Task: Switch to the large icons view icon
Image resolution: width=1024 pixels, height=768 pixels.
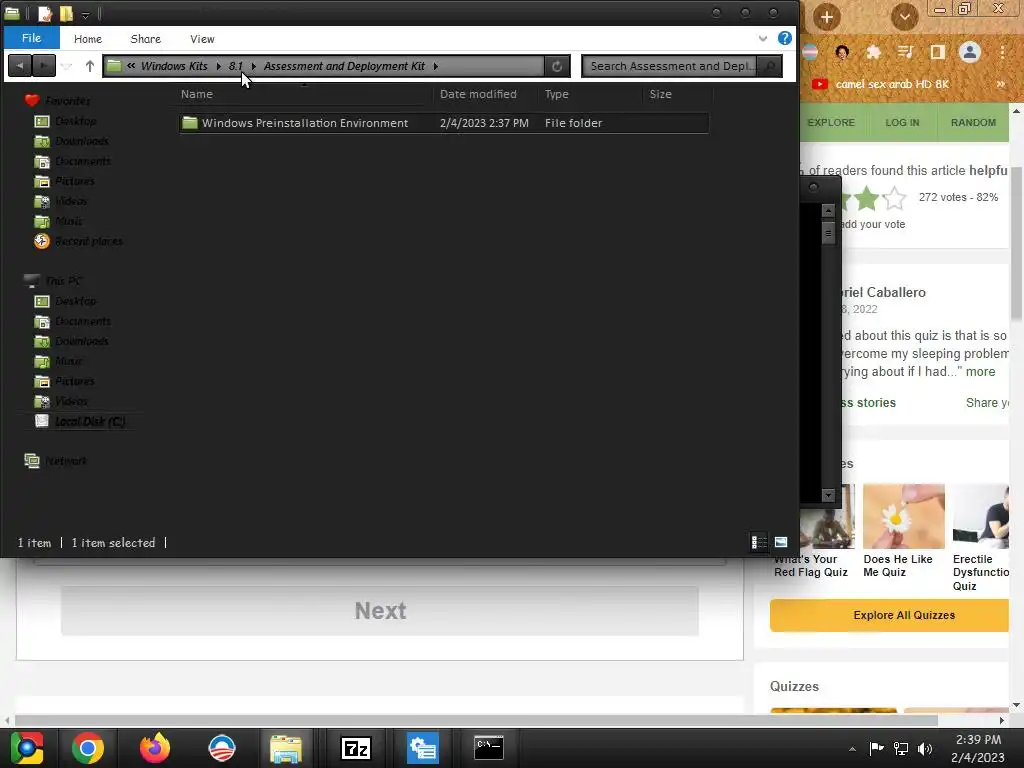Action: tap(780, 542)
